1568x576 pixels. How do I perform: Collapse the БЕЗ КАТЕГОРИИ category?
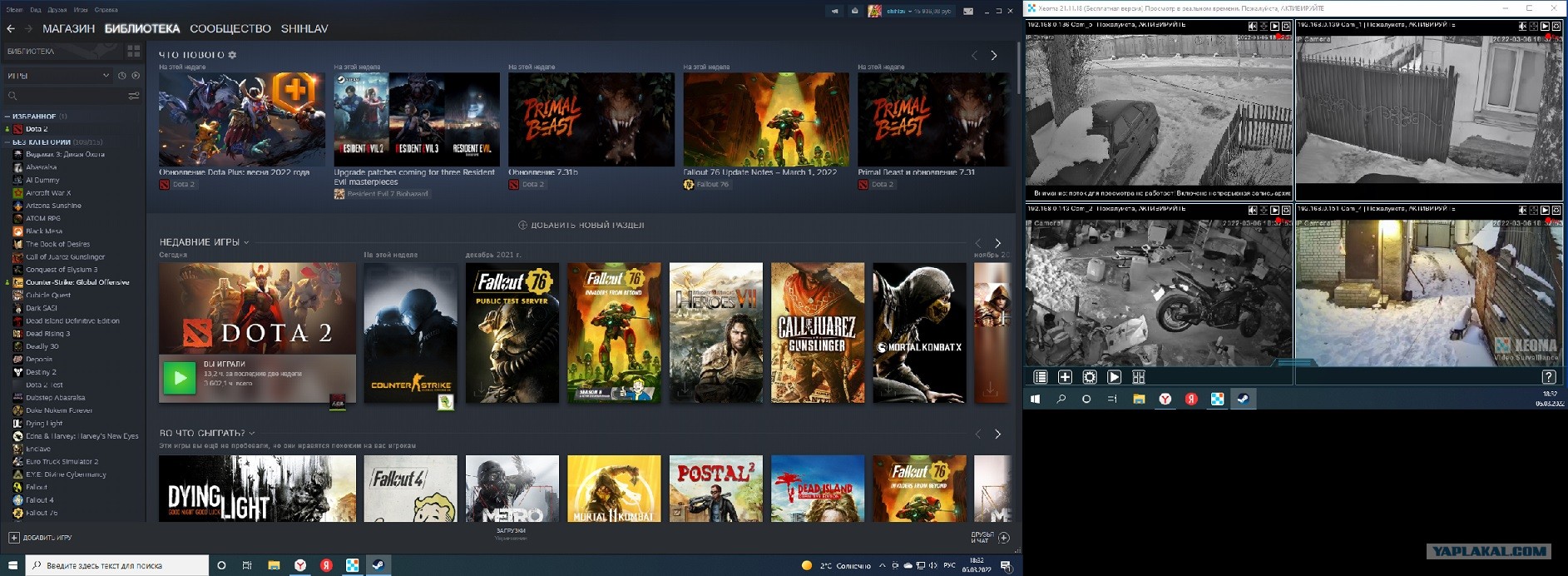click(7, 142)
